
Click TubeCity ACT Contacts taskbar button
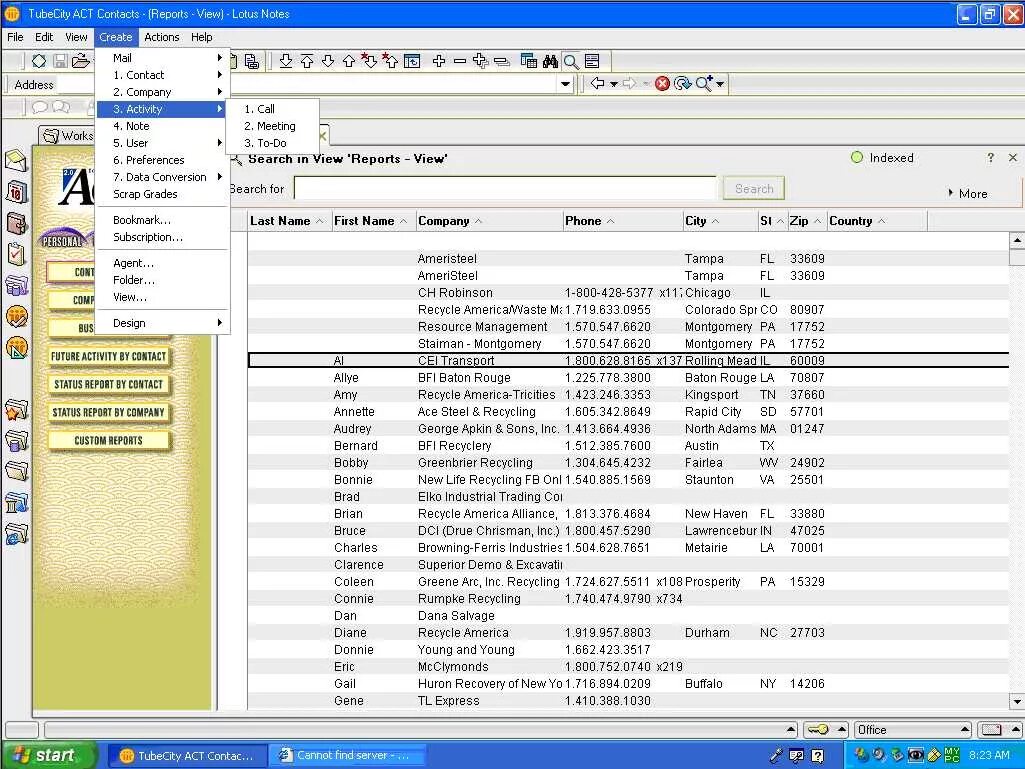tap(187, 755)
